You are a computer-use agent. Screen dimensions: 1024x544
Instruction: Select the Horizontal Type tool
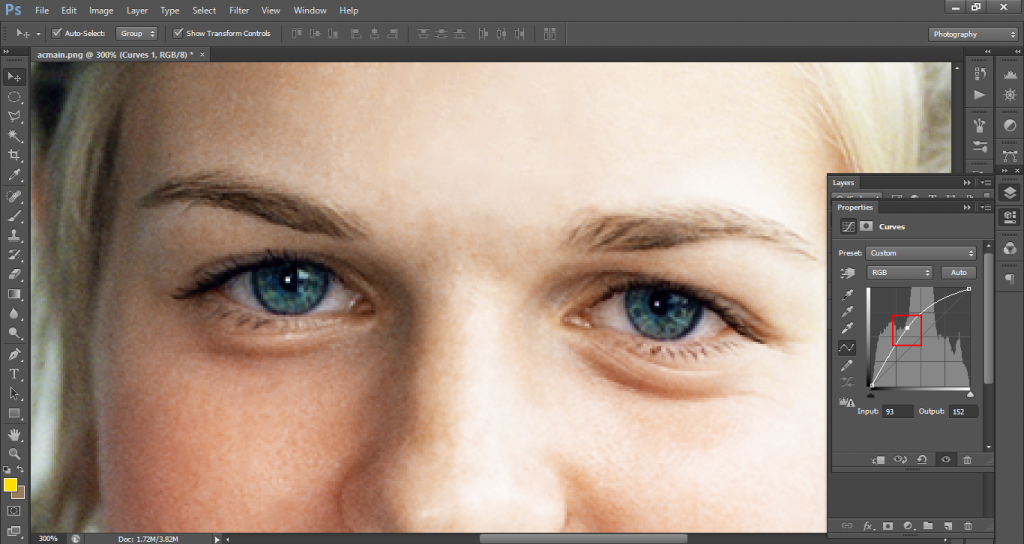click(14, 374)
